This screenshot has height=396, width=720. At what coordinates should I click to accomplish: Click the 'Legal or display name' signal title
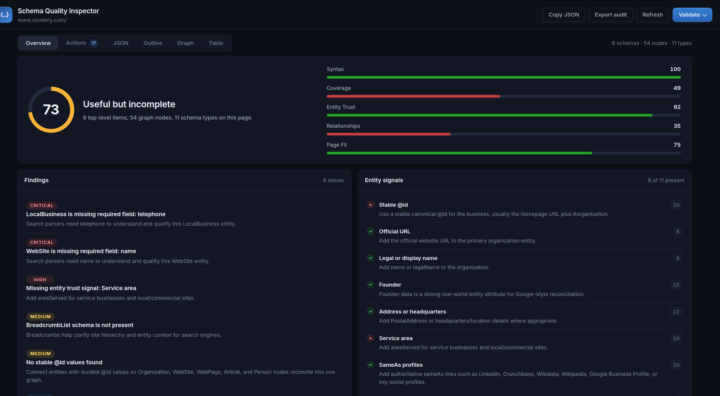408,258
